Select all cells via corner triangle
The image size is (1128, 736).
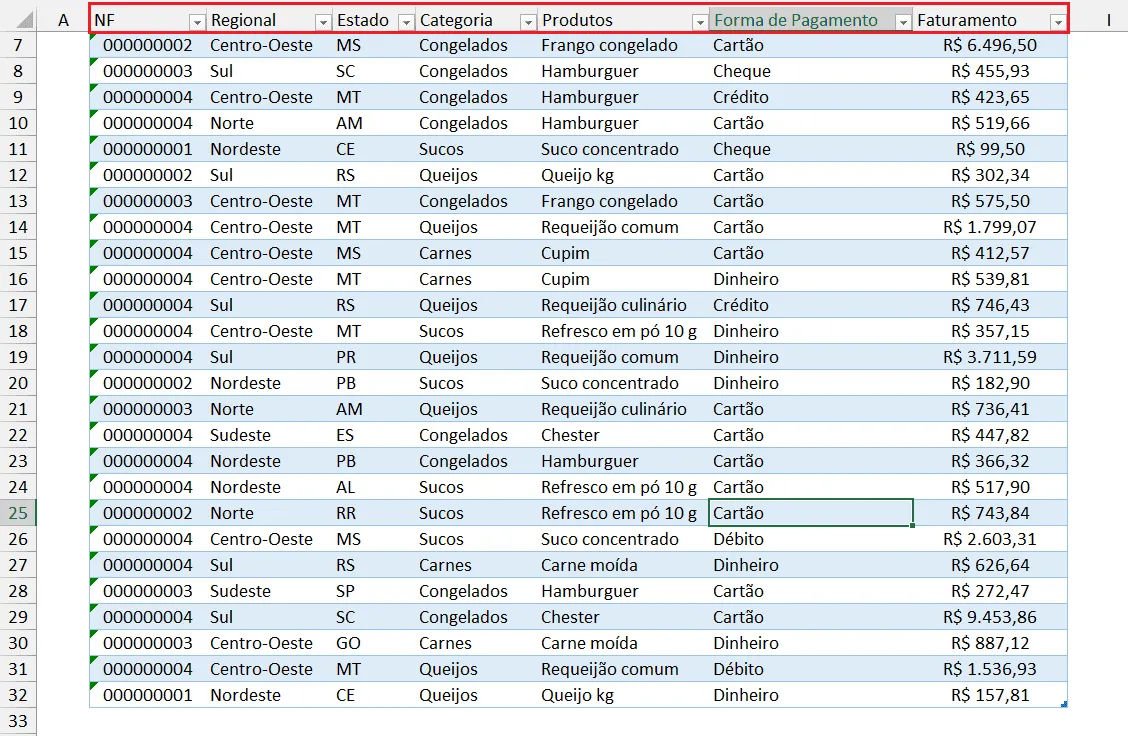(x=24, y=20)
